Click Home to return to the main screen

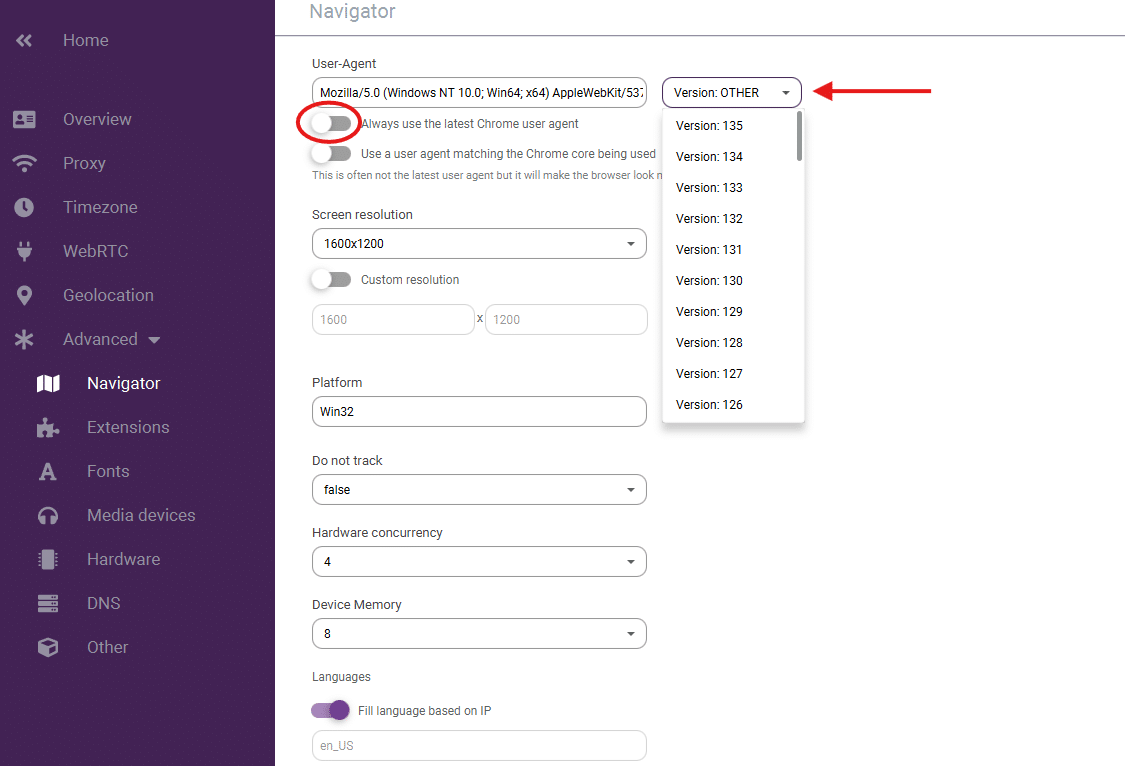[x=85, y=40]
